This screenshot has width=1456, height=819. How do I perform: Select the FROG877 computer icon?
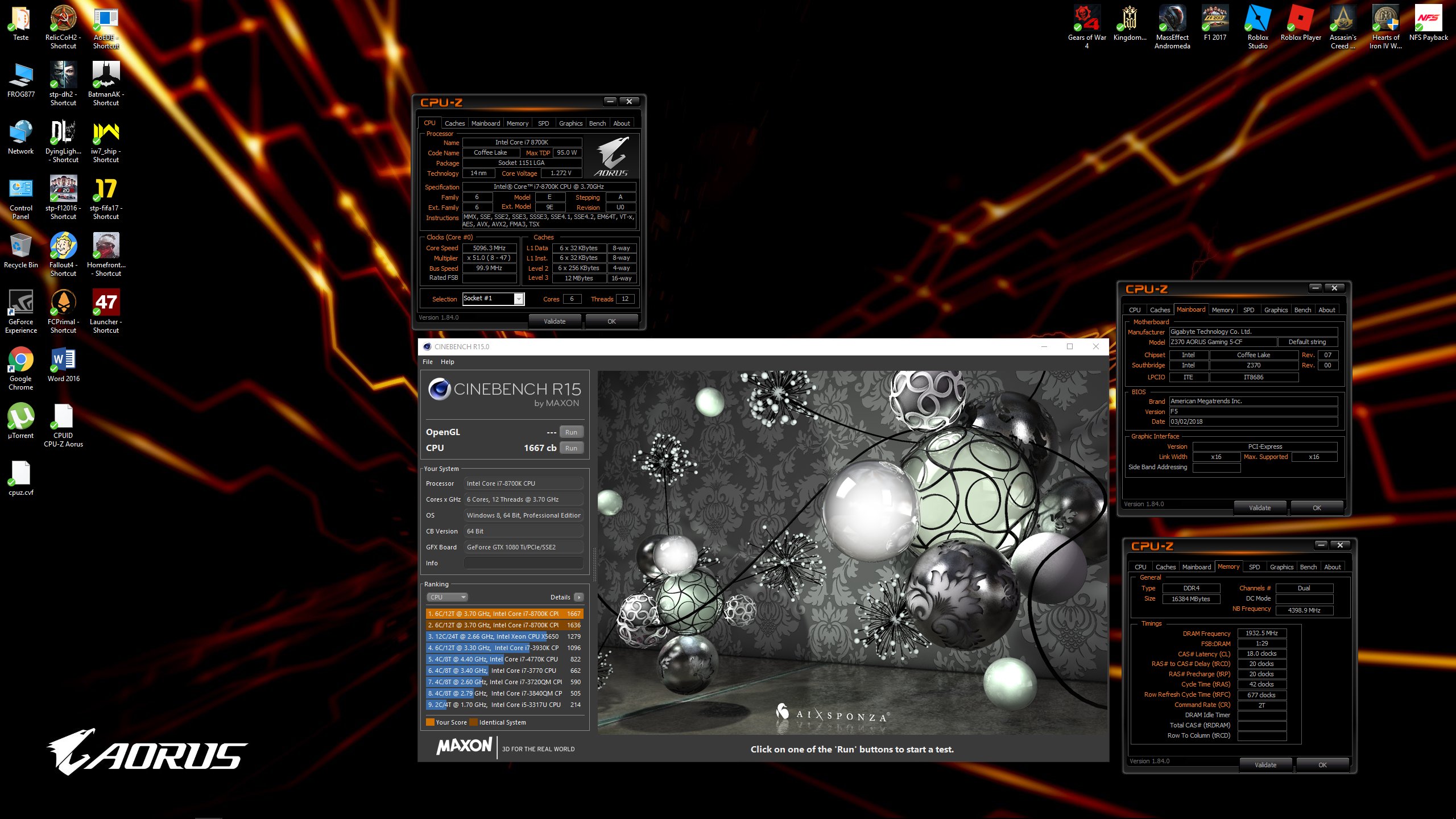point(20,80)
